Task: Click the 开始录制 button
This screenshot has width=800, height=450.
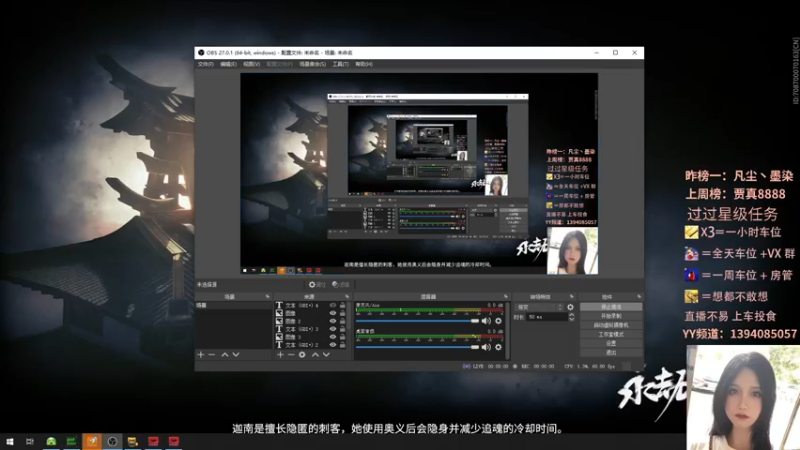Action: coord(611,316)
